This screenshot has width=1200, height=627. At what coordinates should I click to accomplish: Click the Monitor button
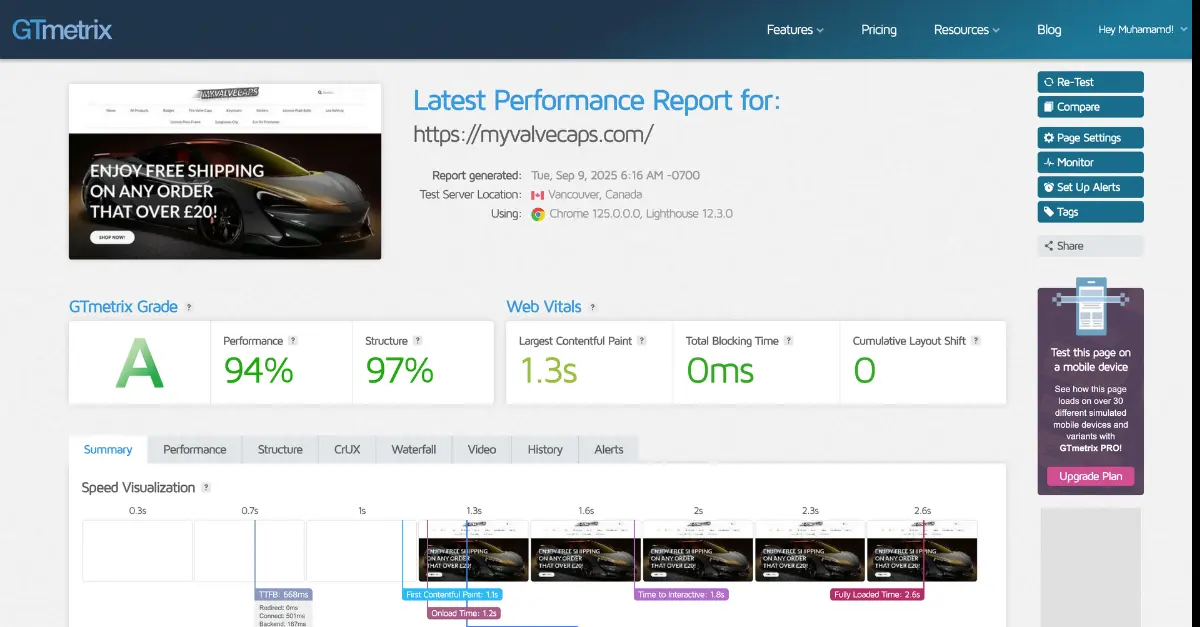pyautogui.click(x=1090, y=162)
